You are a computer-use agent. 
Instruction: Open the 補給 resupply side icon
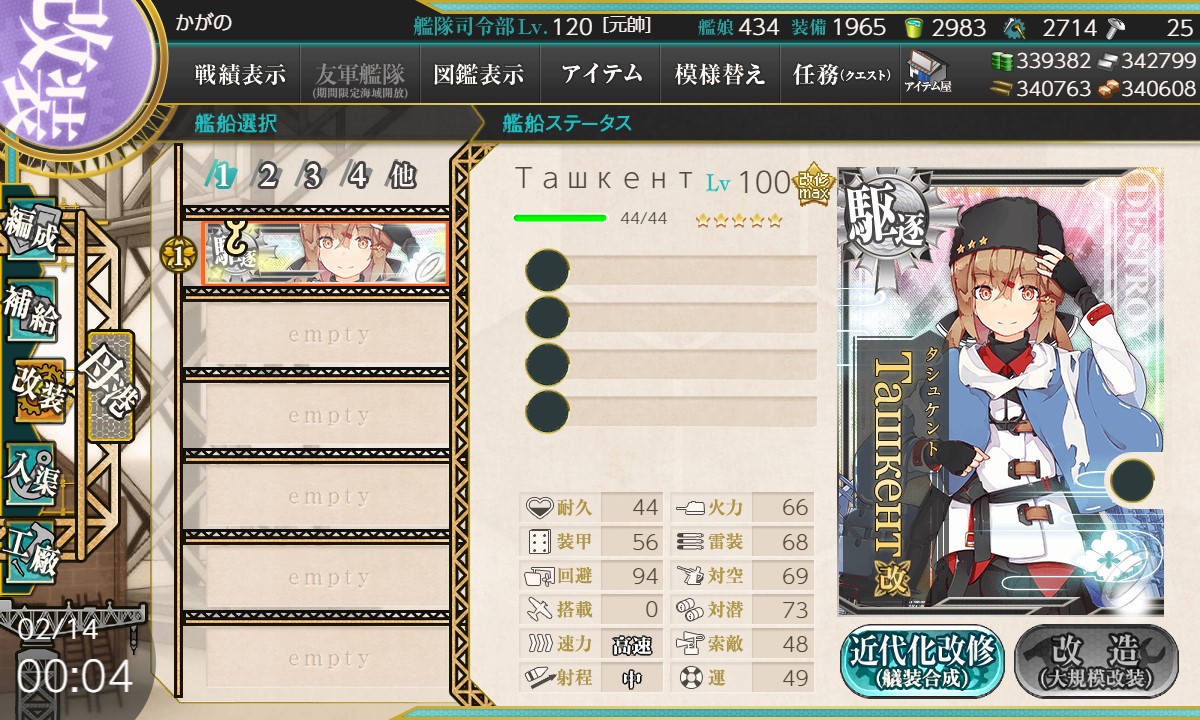click(x=30, y=310)
